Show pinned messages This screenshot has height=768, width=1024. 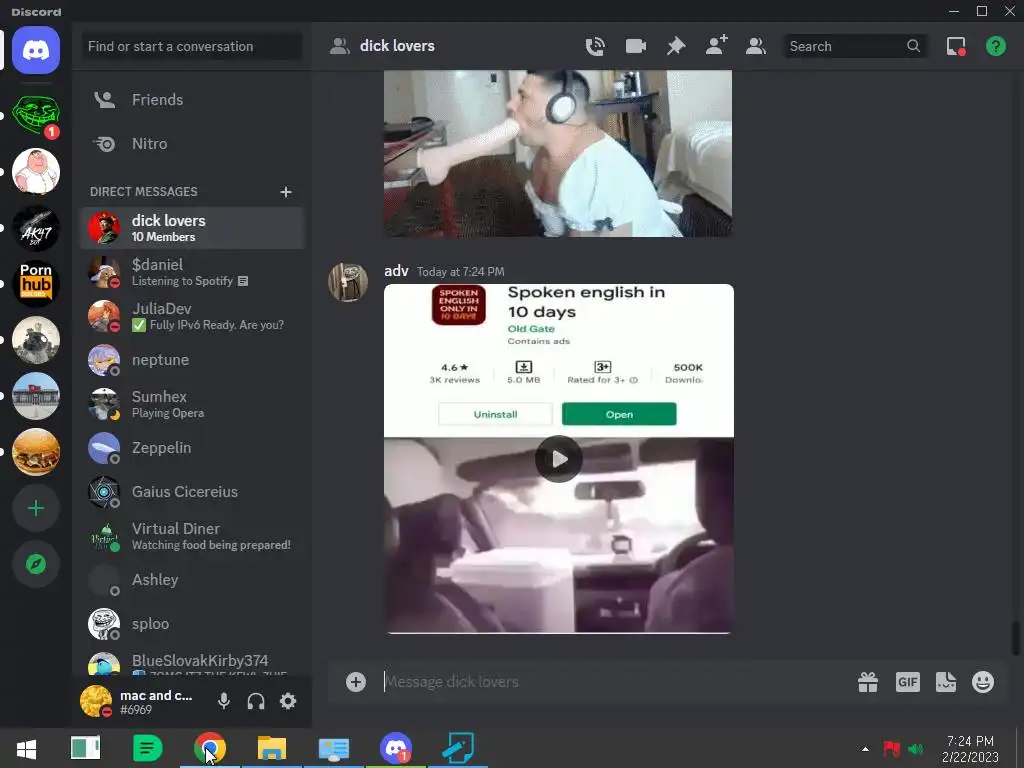(x=676, y=46)
